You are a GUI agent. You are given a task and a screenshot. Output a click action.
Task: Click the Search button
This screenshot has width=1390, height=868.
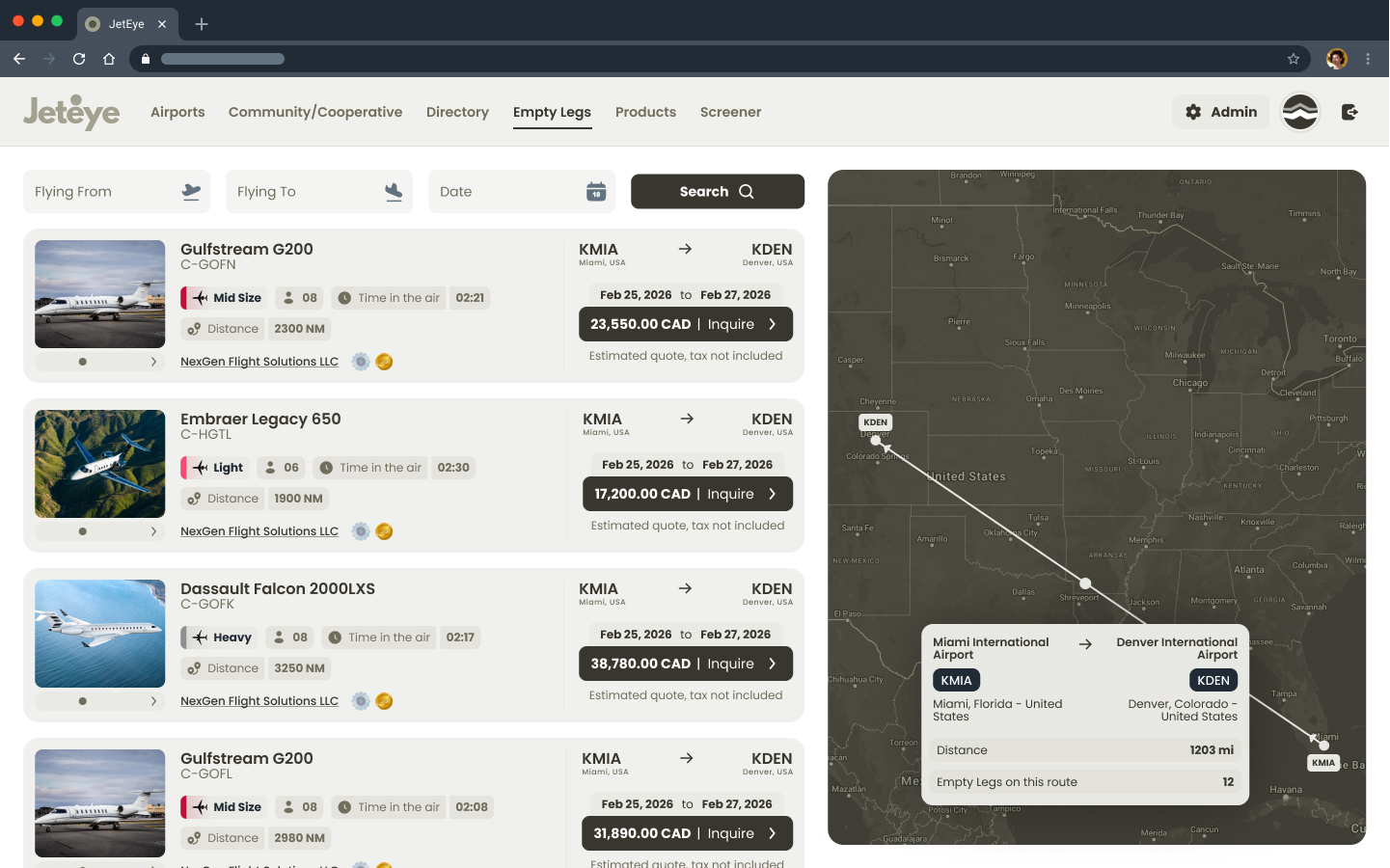tap(718, 191)
